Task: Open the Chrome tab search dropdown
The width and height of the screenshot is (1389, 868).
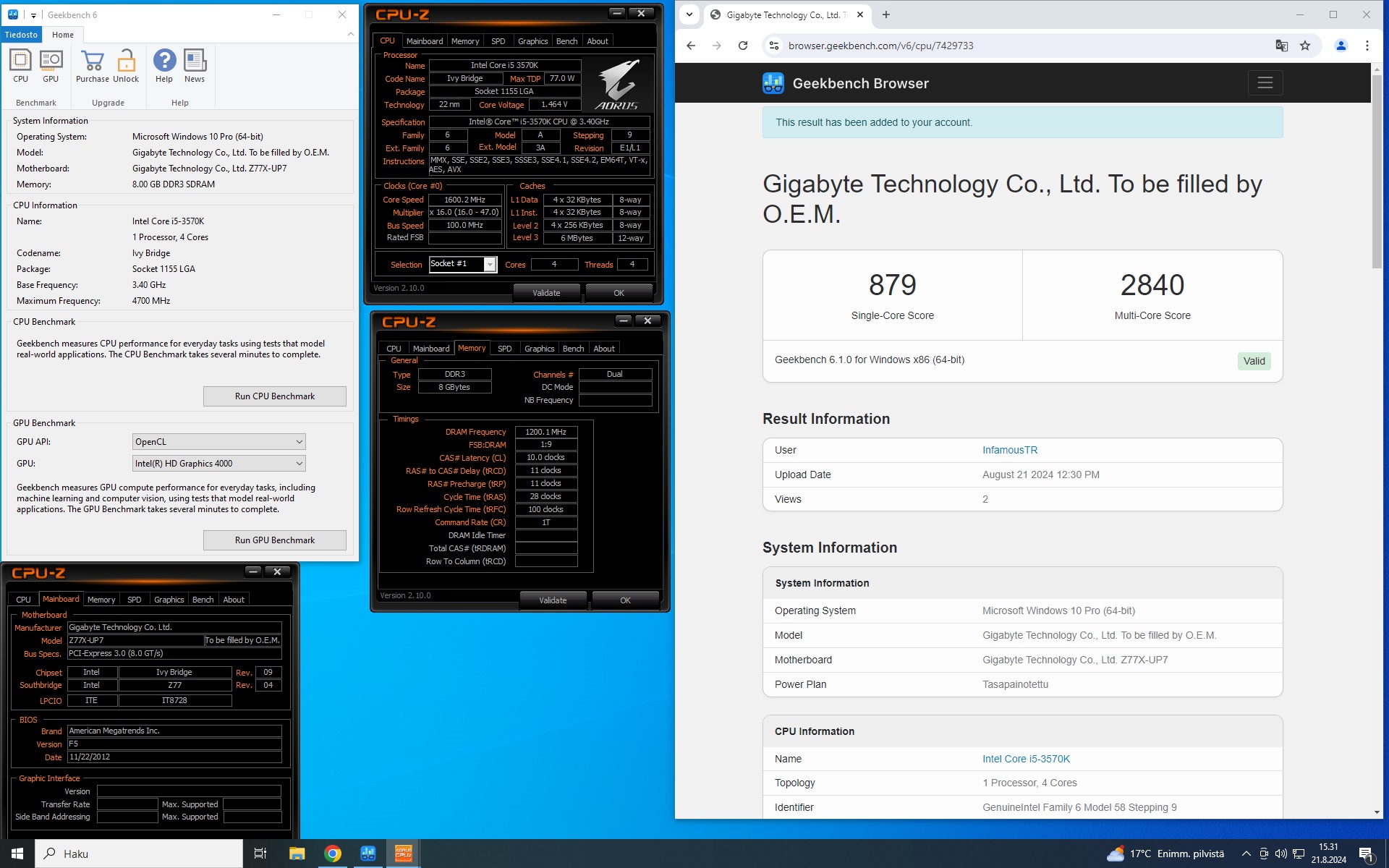Action: coord(689,14)
